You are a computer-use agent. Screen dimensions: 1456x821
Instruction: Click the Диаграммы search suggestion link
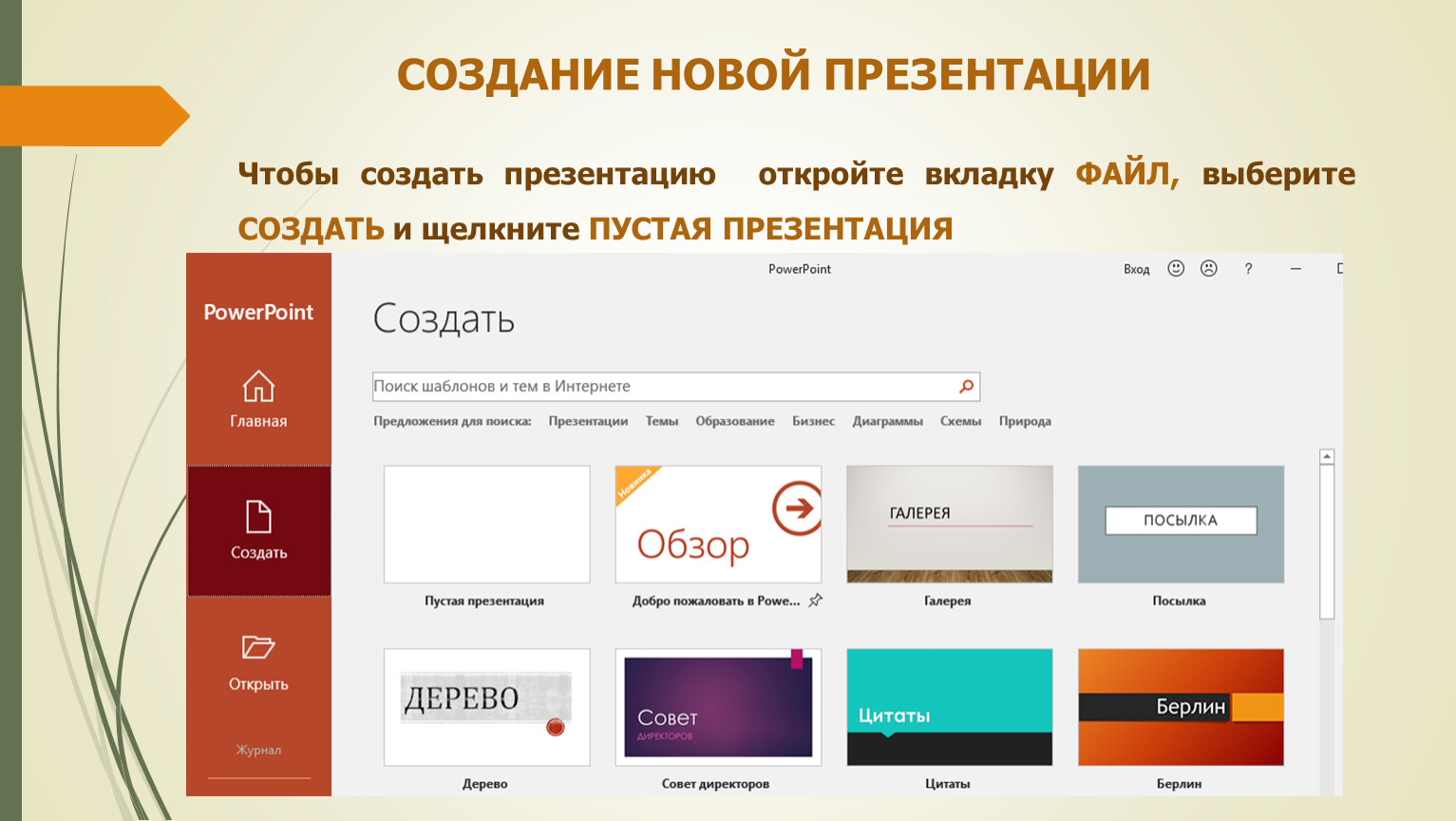tap(887, 421)
